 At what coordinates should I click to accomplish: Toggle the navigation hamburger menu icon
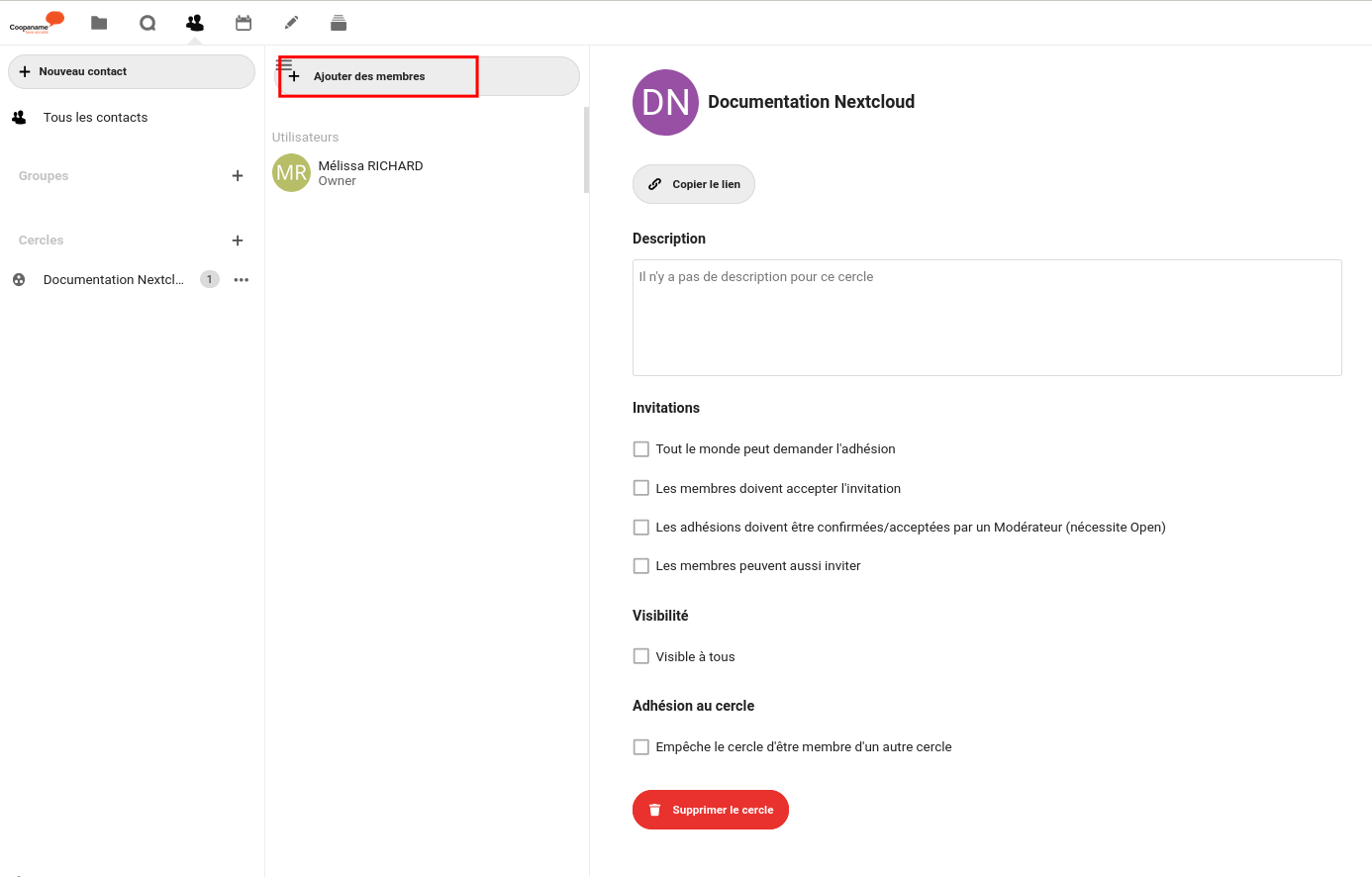(284, 64)
